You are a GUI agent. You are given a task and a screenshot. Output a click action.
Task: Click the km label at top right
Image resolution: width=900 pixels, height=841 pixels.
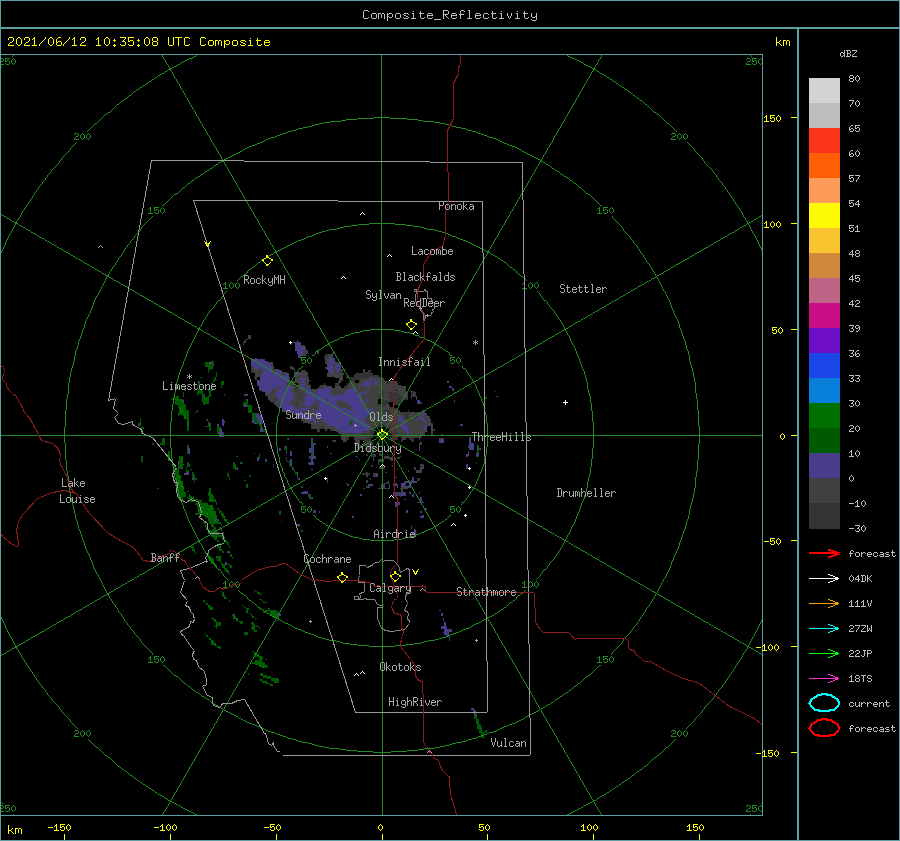pos(782,42)
